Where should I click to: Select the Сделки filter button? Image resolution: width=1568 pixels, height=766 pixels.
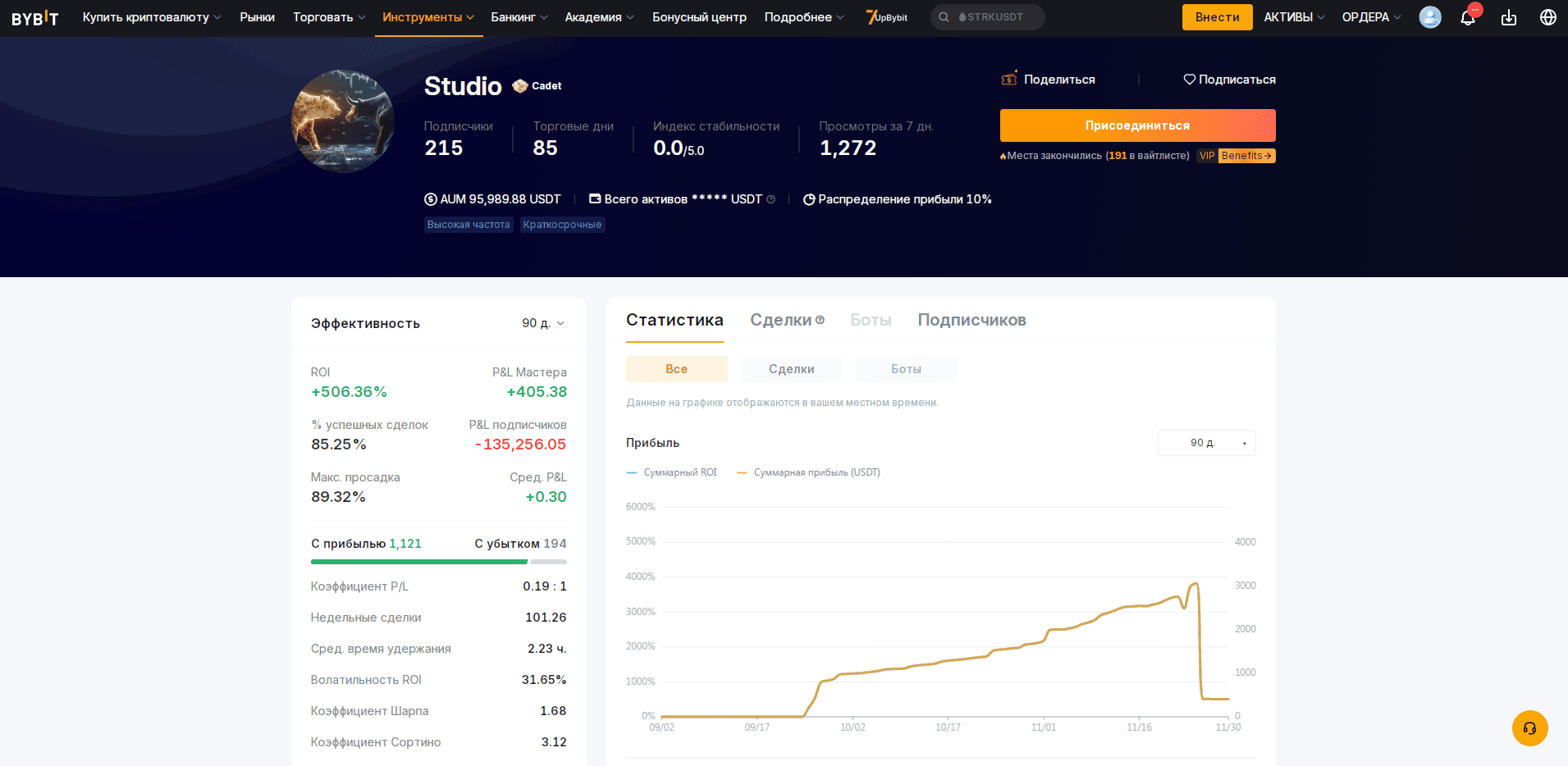pyautogui.click(x=791, y=369)
